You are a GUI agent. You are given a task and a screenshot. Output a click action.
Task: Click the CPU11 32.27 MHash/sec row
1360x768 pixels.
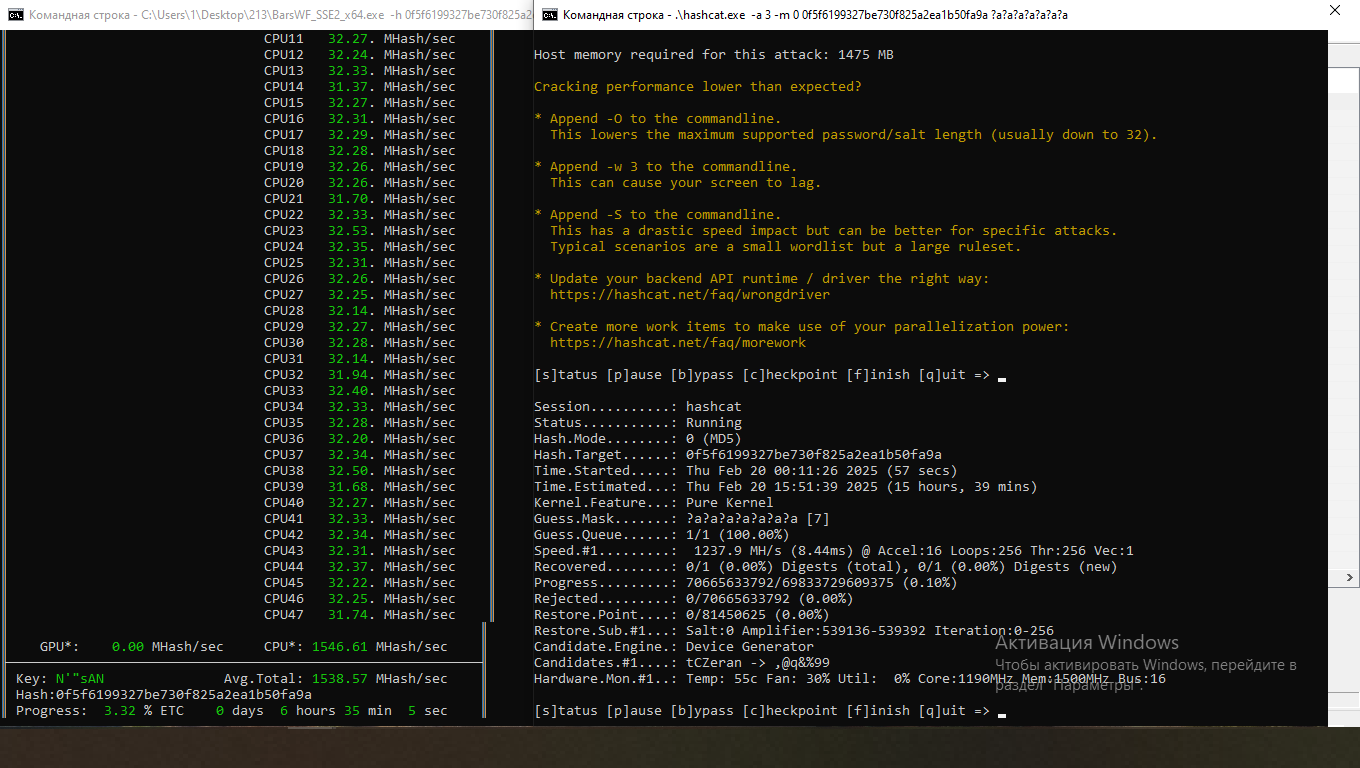pyautogui.click(x=360, y=39)
